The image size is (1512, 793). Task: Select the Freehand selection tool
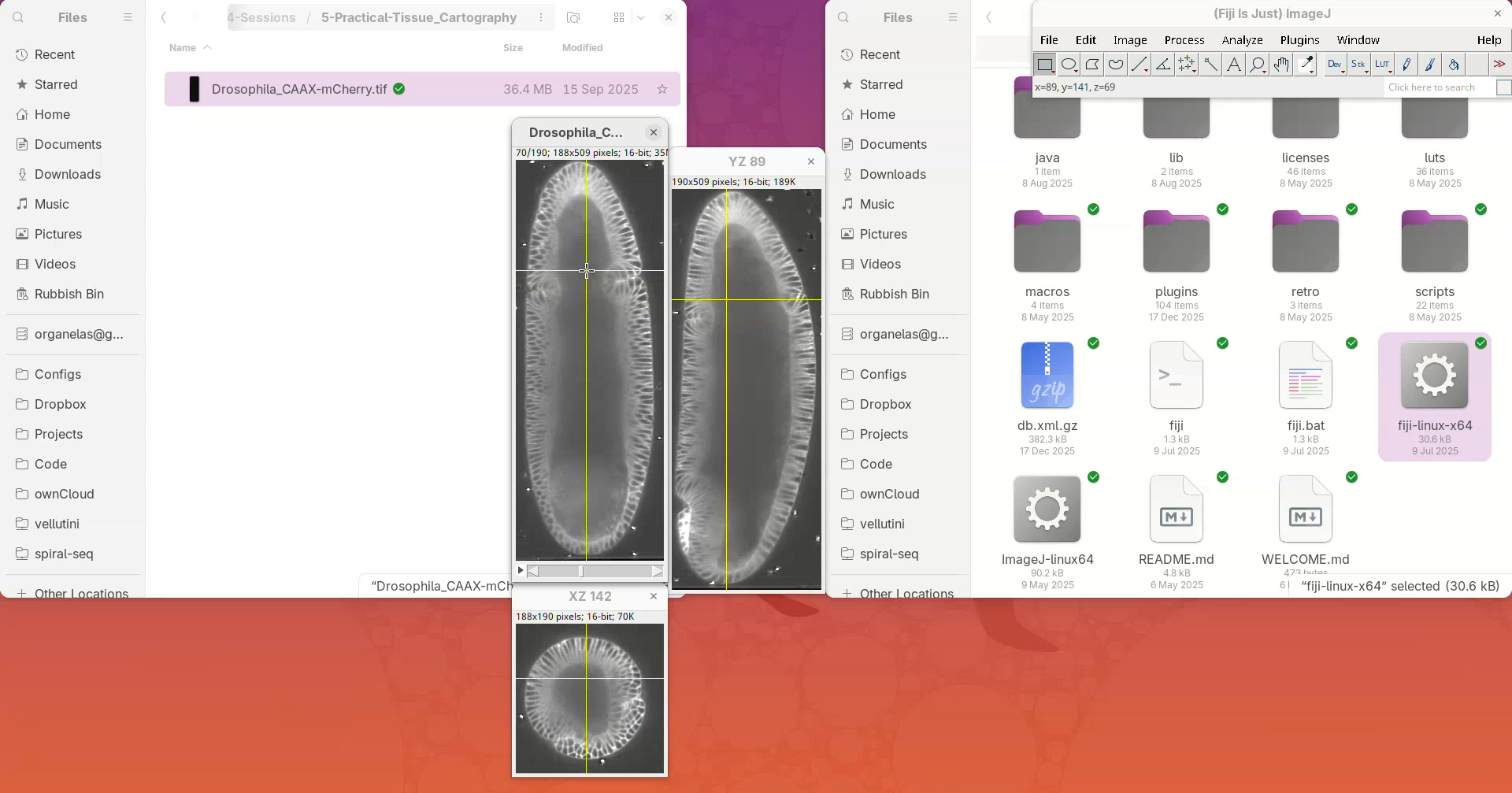(x=1116, y=65)
